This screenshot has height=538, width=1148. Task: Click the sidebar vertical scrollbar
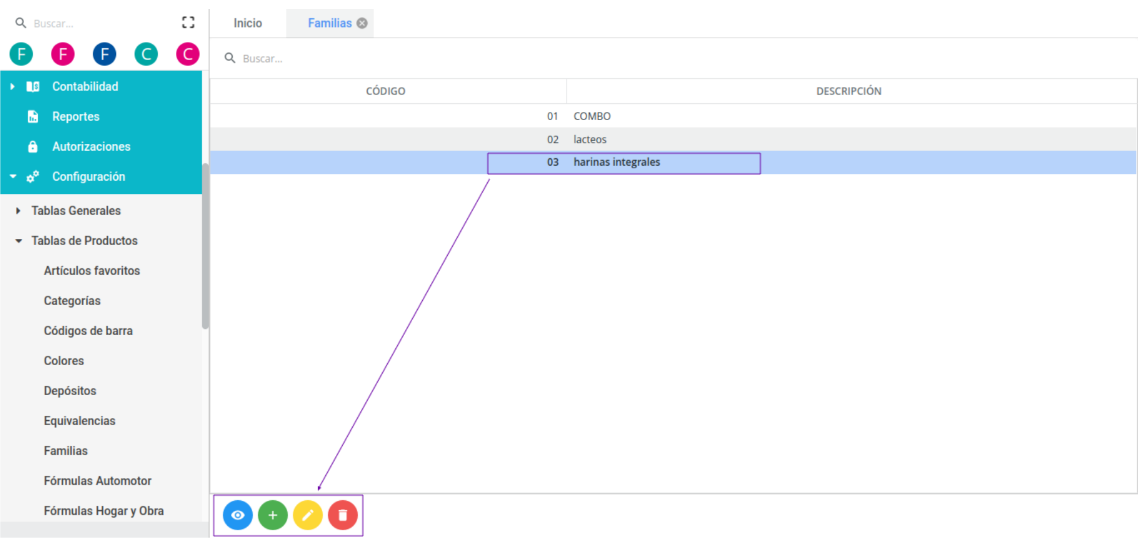point(206,245)
